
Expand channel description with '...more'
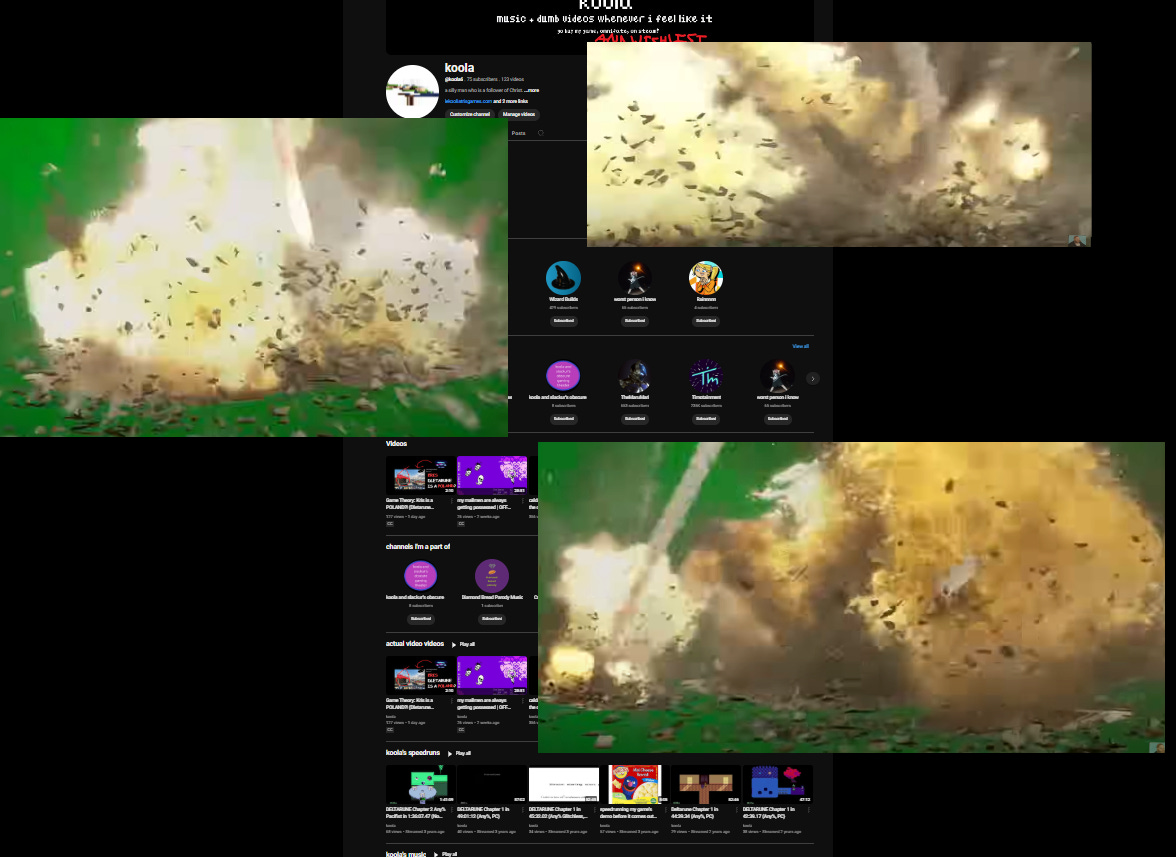532,90
